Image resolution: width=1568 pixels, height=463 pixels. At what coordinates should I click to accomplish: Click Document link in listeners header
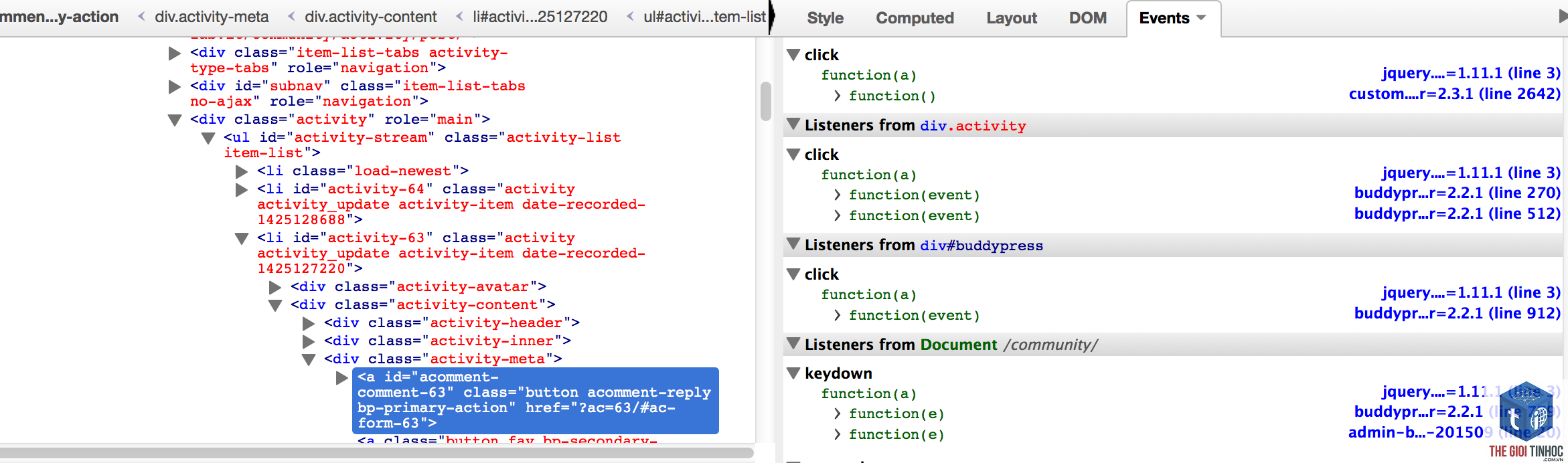coord(959,345)
